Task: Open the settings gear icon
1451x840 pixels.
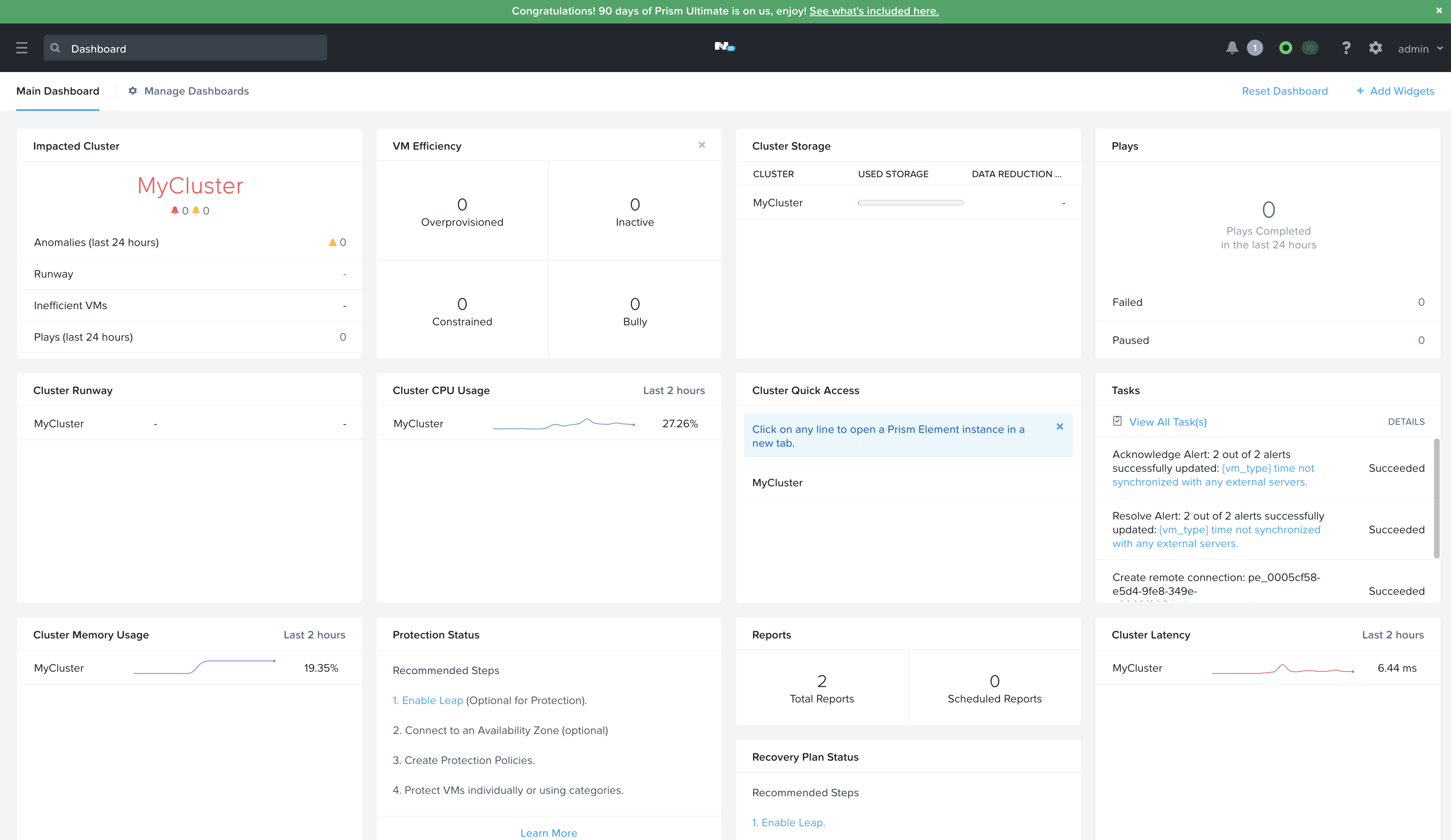Action: [x=1376, y=48]
